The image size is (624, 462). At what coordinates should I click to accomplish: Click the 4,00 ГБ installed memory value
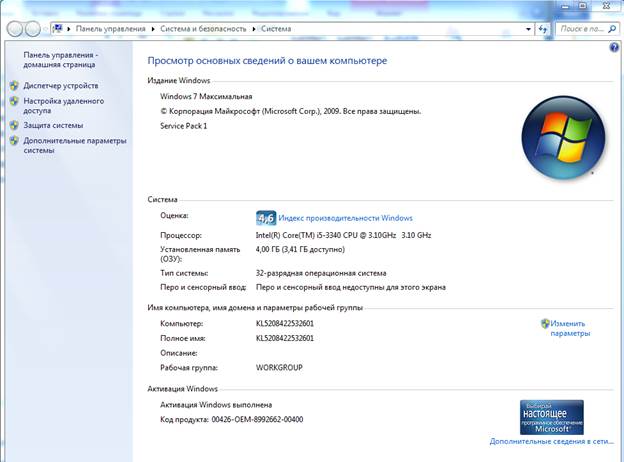pos(300,250)
